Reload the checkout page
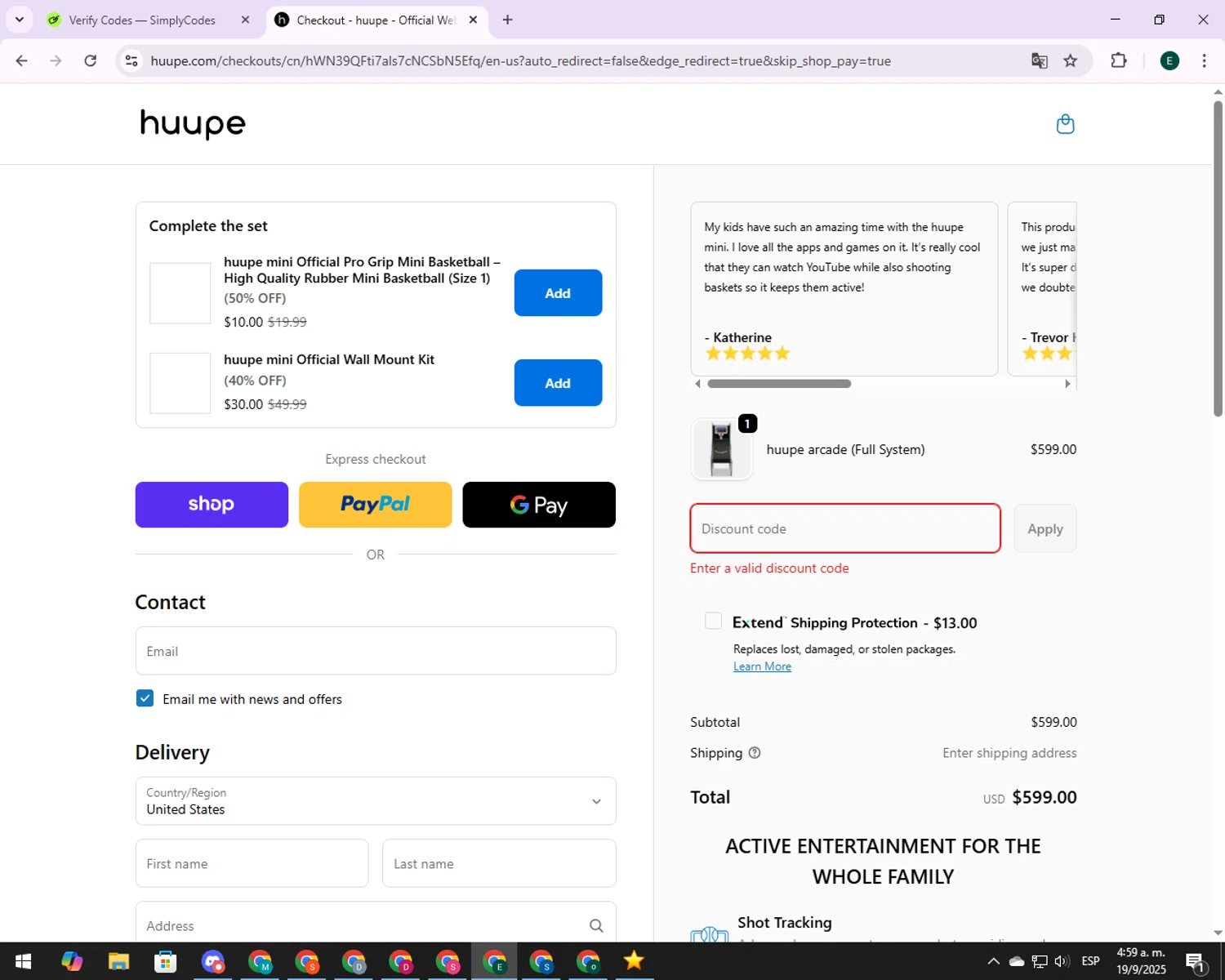Screen dimensions: 1225x980 [91, 60]
